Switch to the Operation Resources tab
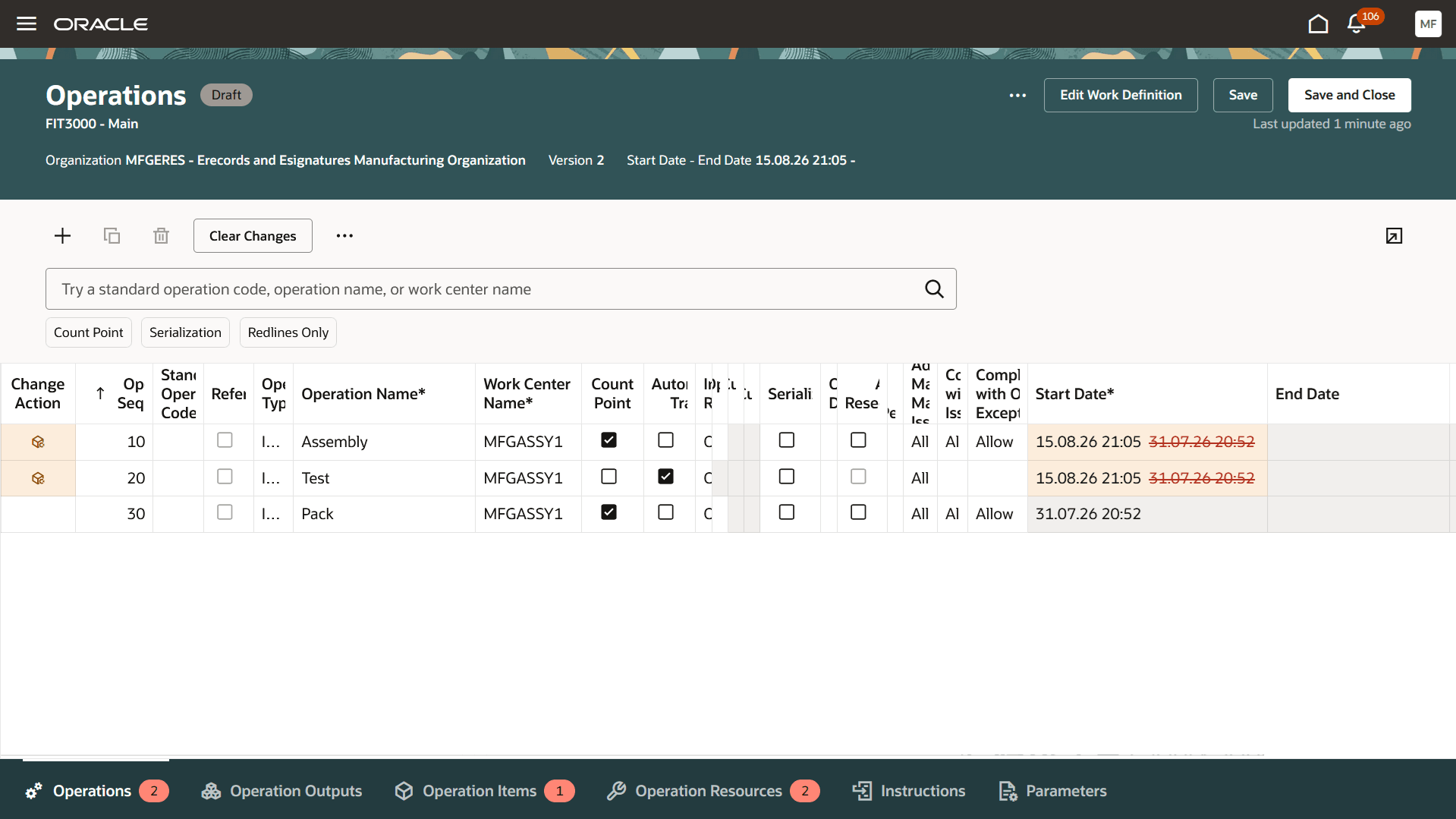The height and width of the screenshot is (819, 1456). pyautogui.click(x=713, y=791)
